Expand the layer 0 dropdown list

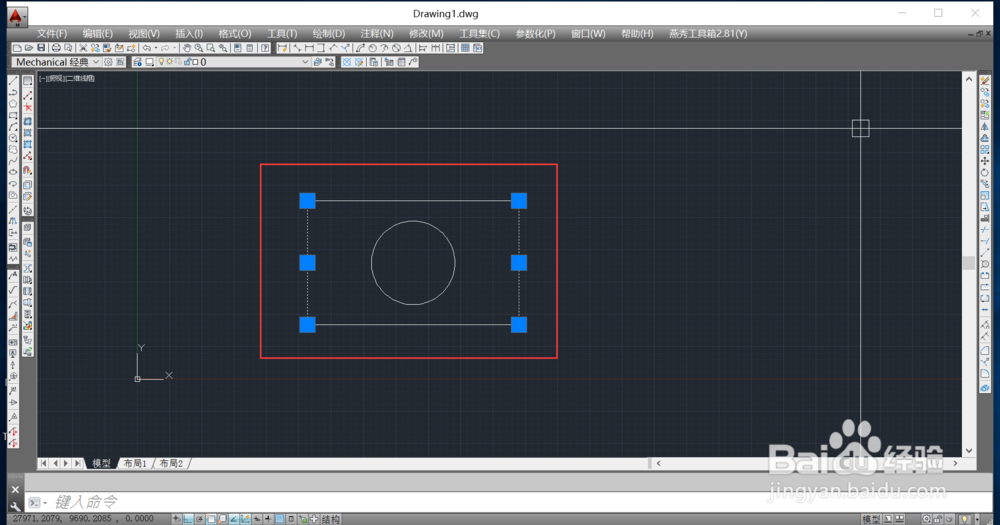(x=305, y=62)
